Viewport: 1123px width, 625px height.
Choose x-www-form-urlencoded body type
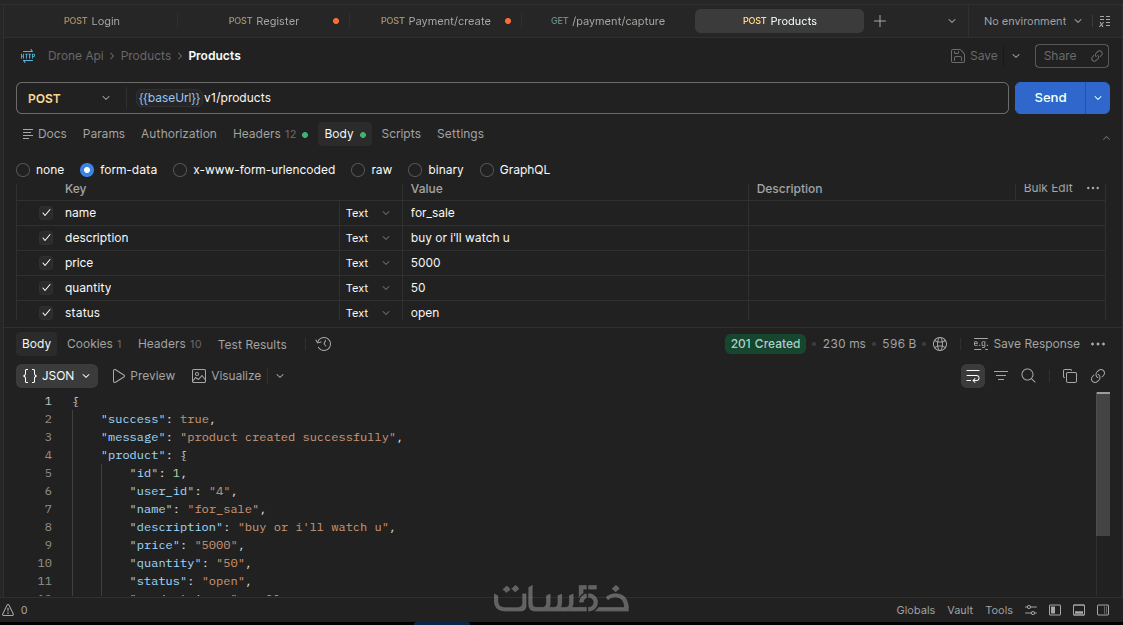tap(180, 170)
